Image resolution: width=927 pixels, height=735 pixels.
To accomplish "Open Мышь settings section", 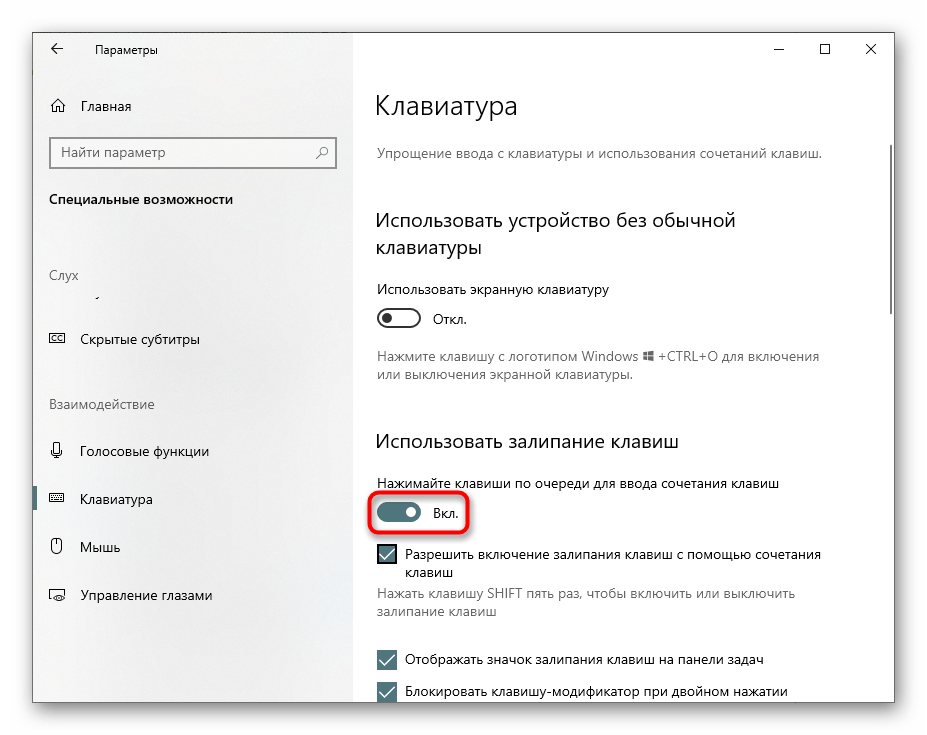I will point(100,547).
